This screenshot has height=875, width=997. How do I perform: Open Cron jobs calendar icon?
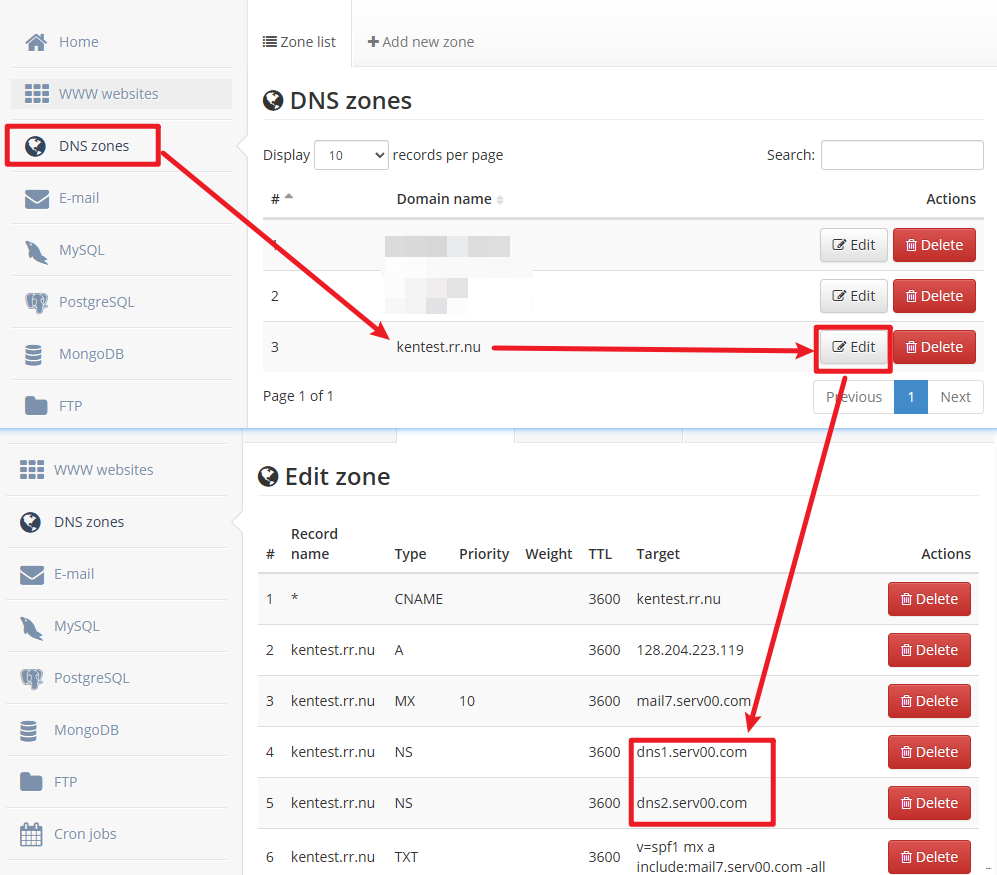(x=32, y=834)
